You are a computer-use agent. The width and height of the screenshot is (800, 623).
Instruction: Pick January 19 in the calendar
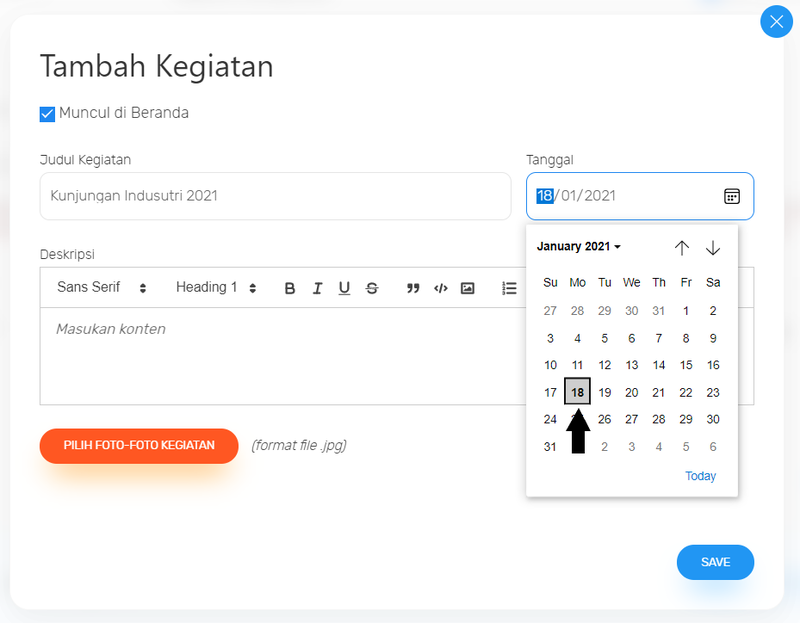[x=605, y=392]
